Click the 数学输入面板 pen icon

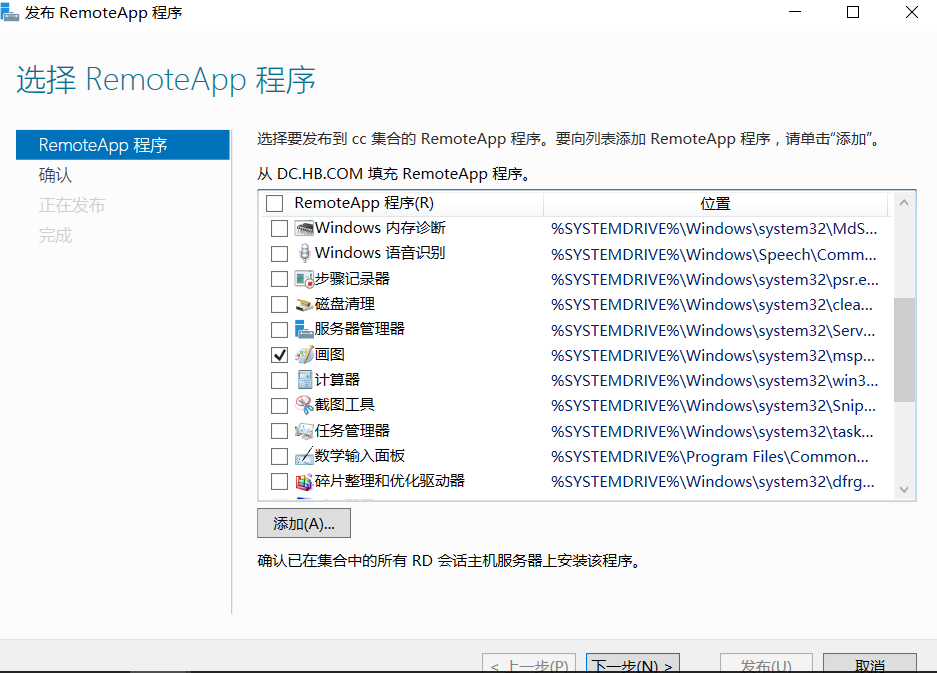(304, 456)
